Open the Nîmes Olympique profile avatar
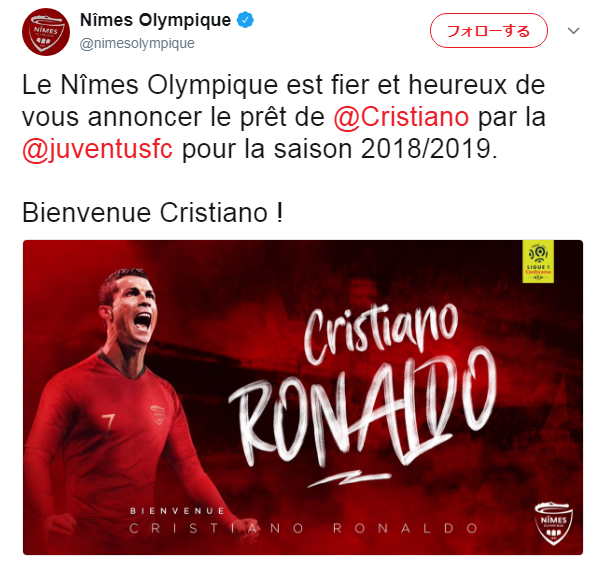603x562 pixels. (x=46, y=32)
